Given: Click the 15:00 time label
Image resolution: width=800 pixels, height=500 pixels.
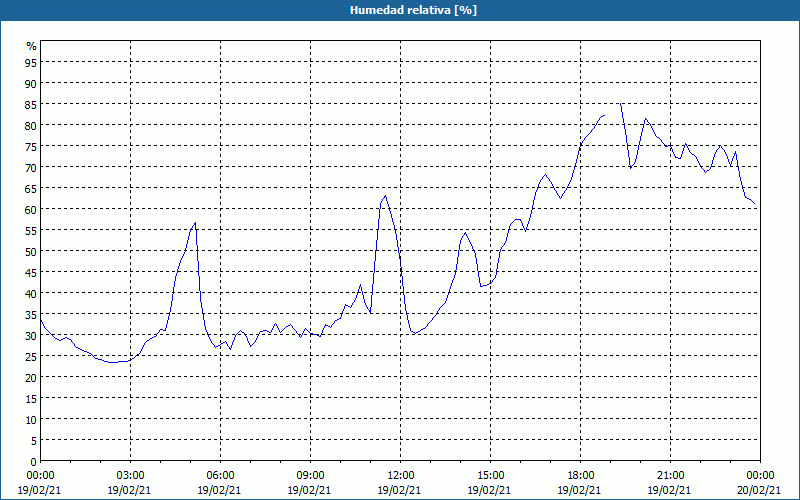Looking at the screenshot, I should pyautogui.click(x=490, y=476).
